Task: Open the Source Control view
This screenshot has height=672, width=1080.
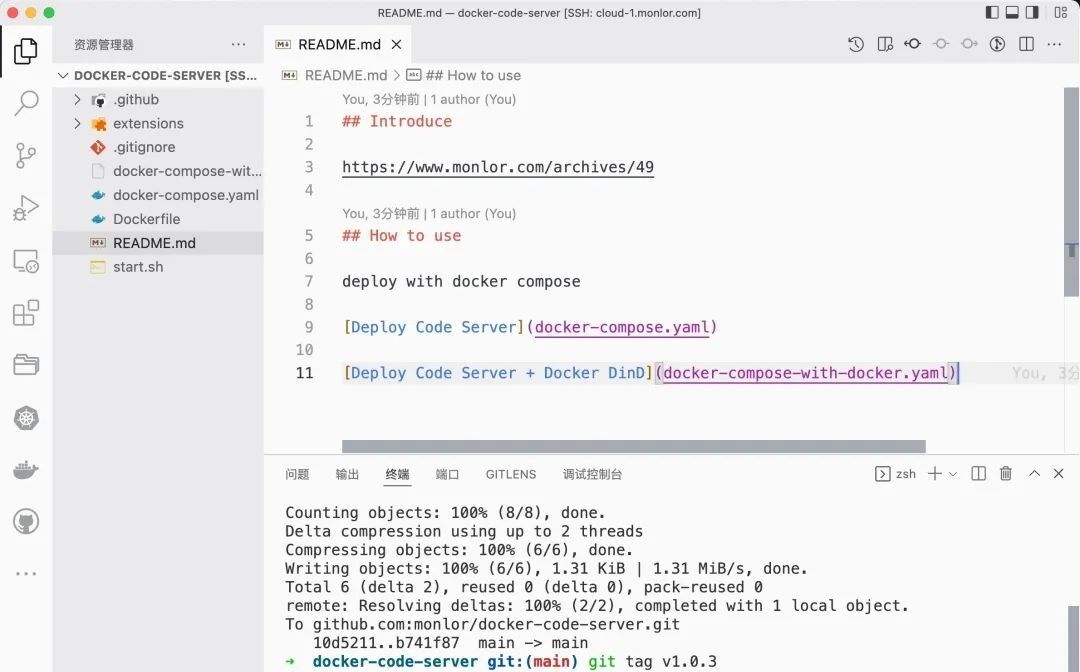Action: [26, 155]
